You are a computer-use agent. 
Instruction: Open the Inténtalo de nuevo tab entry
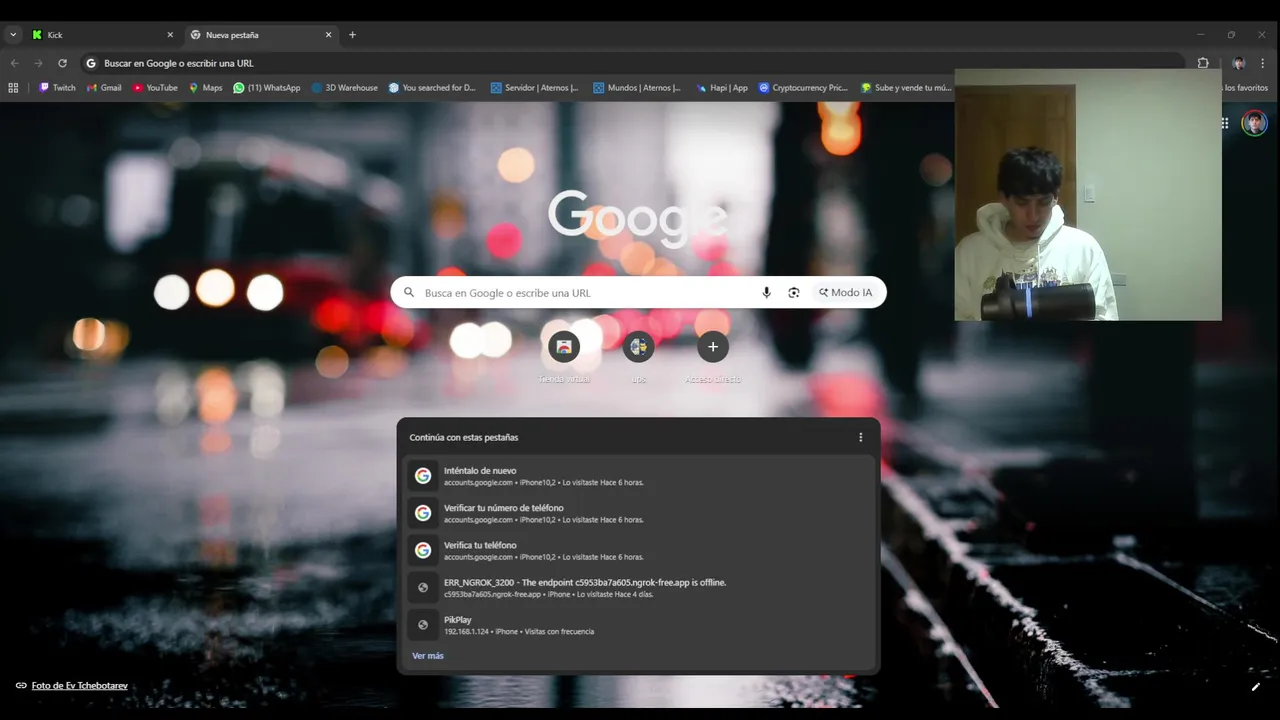pyautogui.click(x=640, y=476)
